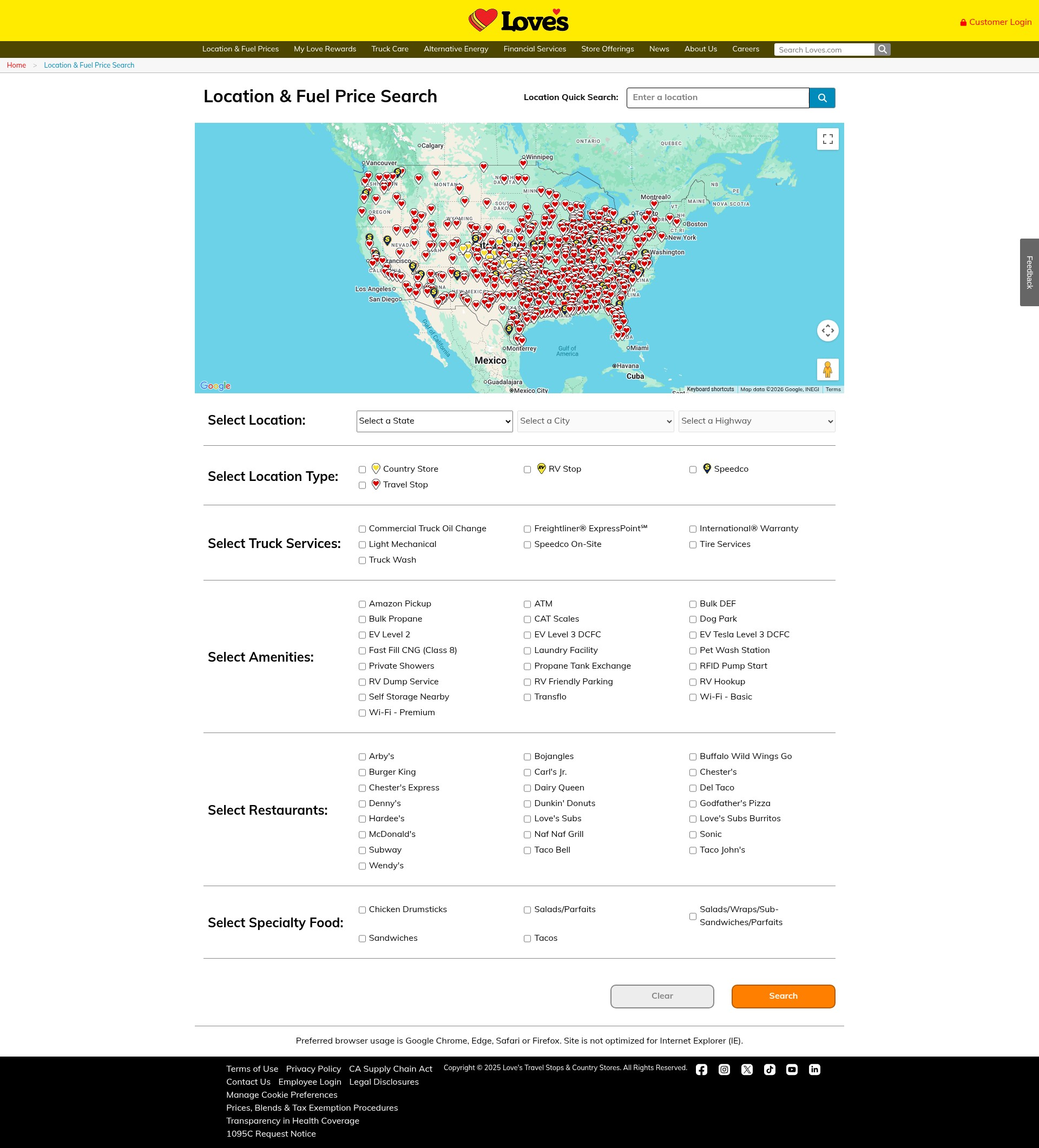Screen dimensions: 1039x1148
Task: Click the Love's heart logo
Action: 518,20
